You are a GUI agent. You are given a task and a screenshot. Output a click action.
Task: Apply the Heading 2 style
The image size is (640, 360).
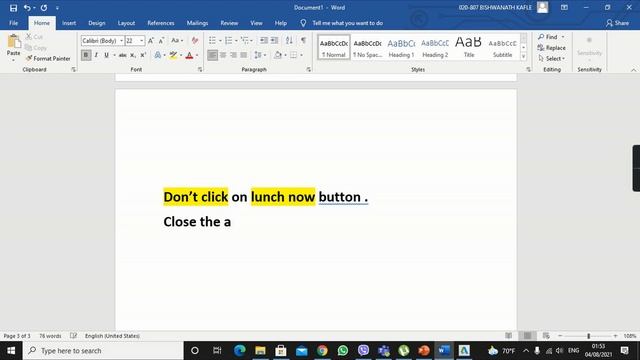click(x=435, y=47)
